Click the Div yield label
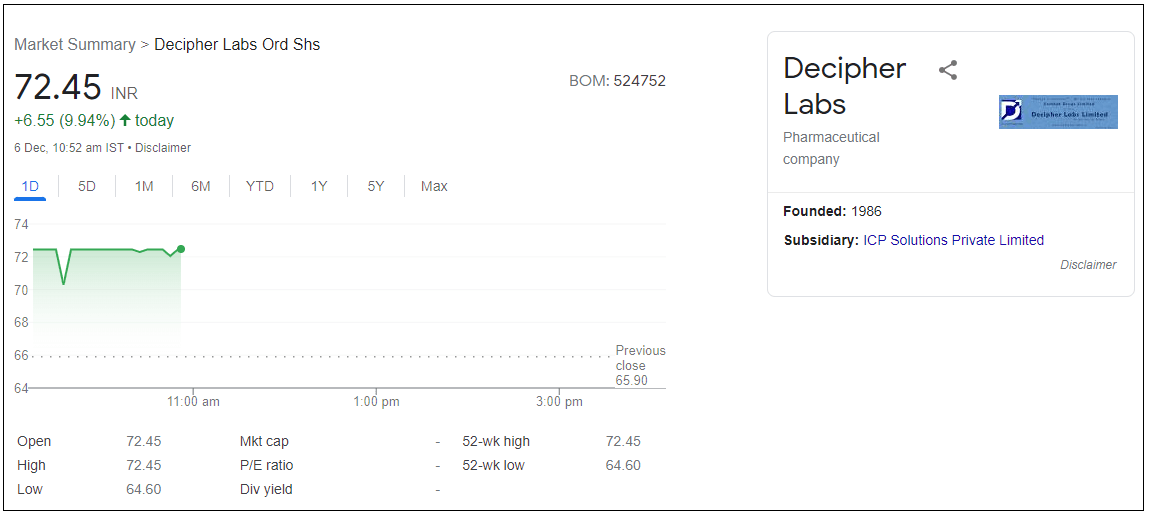 (266, 489)
